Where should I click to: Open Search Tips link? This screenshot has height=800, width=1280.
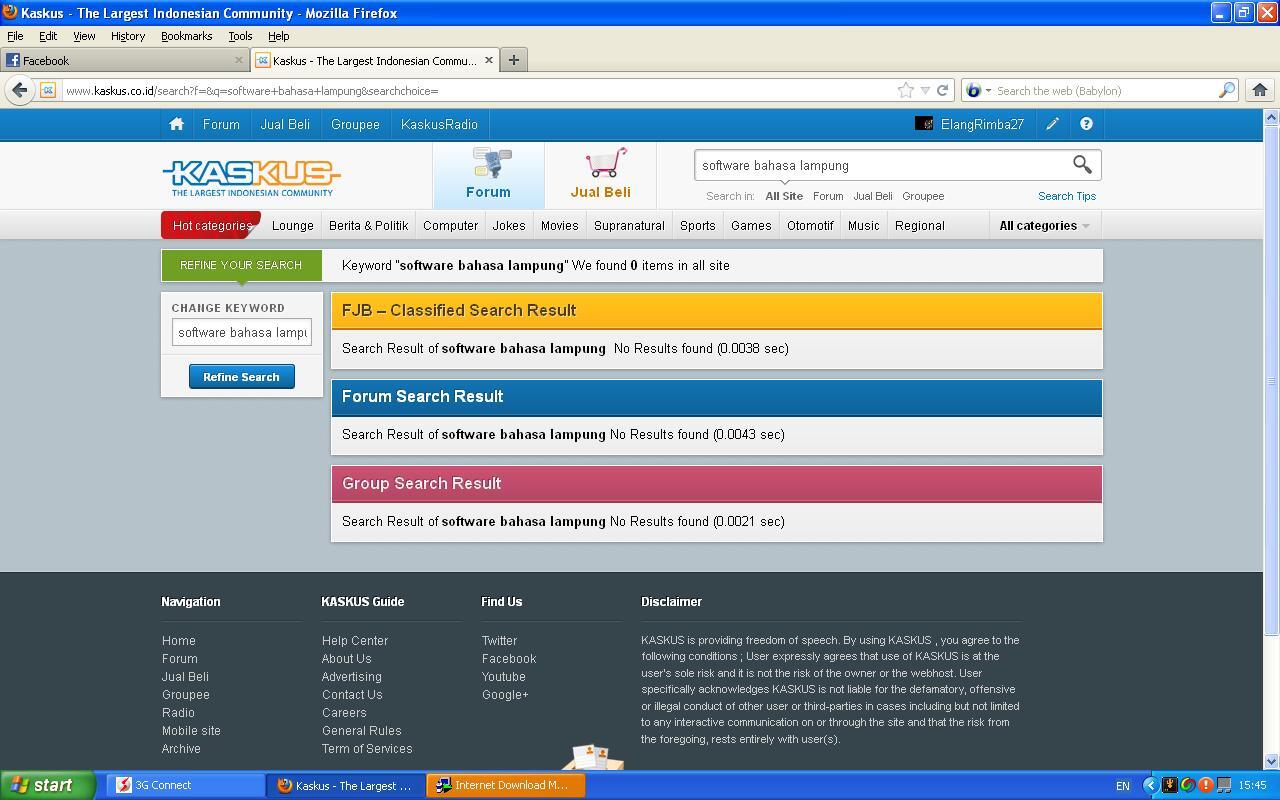click(x=1067, y=196)
